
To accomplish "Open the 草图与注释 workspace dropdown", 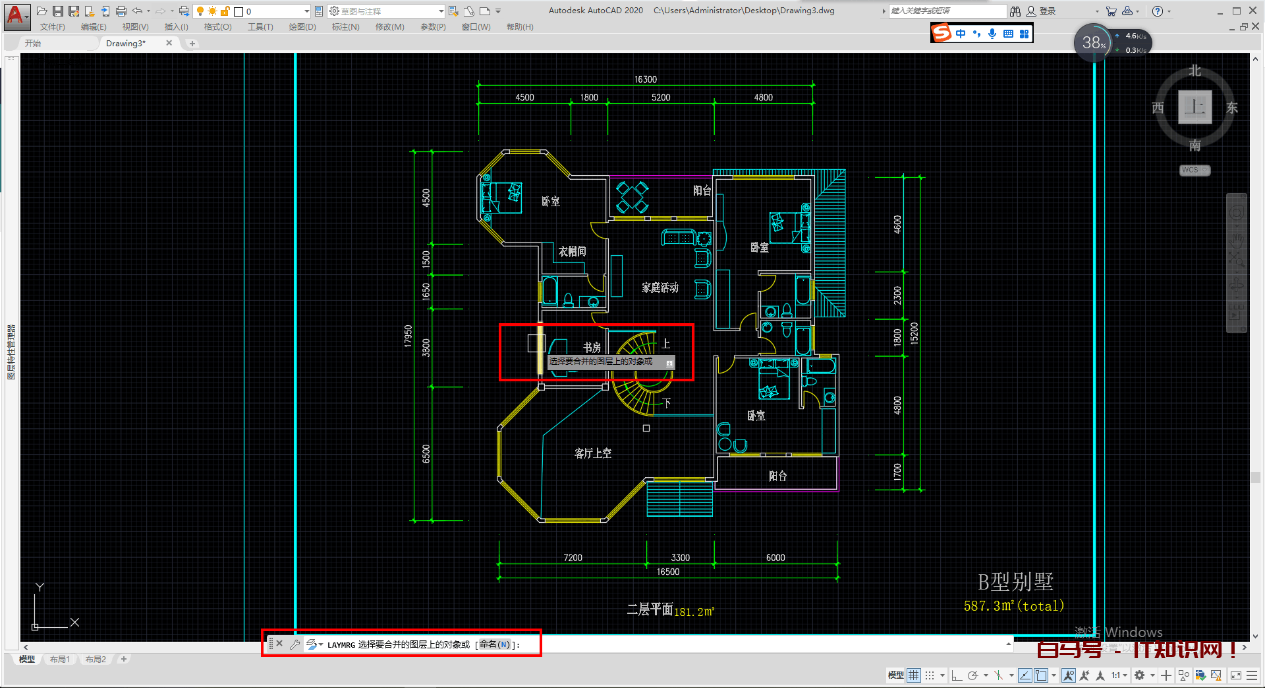I will (441, 11).
